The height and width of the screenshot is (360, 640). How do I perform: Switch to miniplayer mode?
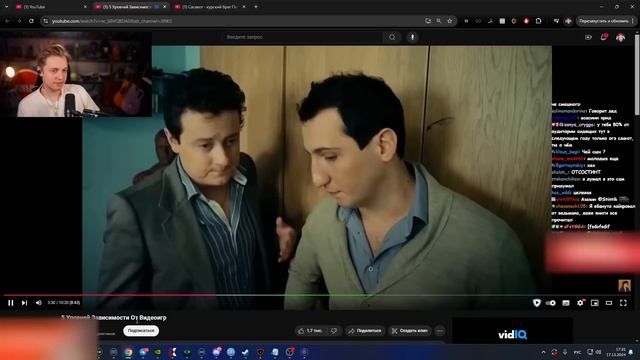pos(595,303)
